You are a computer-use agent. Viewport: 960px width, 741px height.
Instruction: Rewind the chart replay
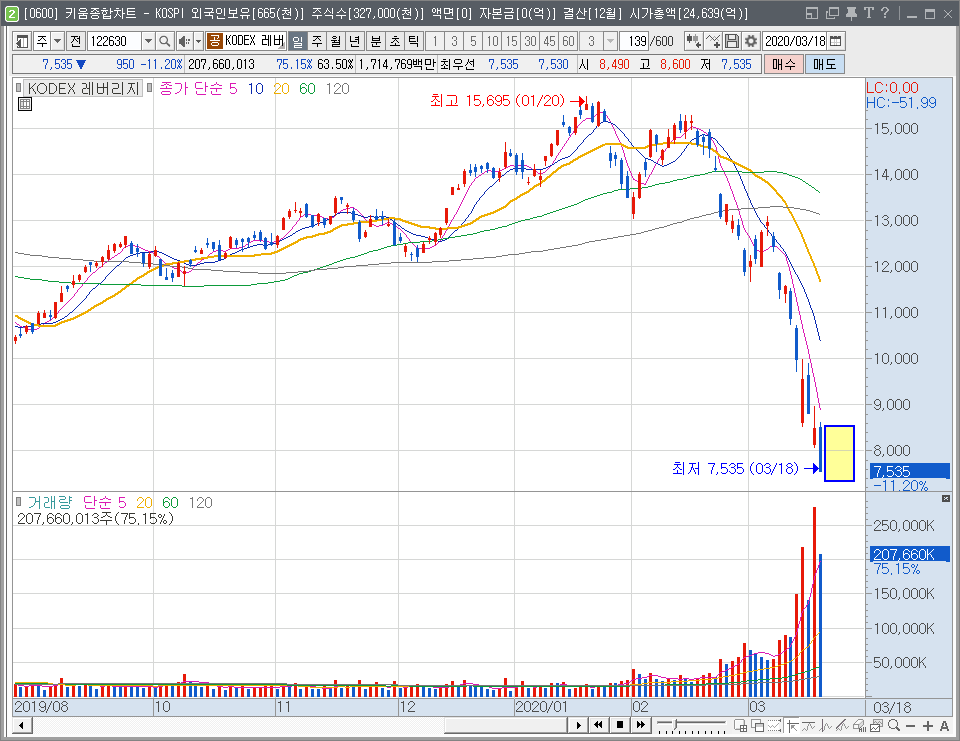coord(598,726)
